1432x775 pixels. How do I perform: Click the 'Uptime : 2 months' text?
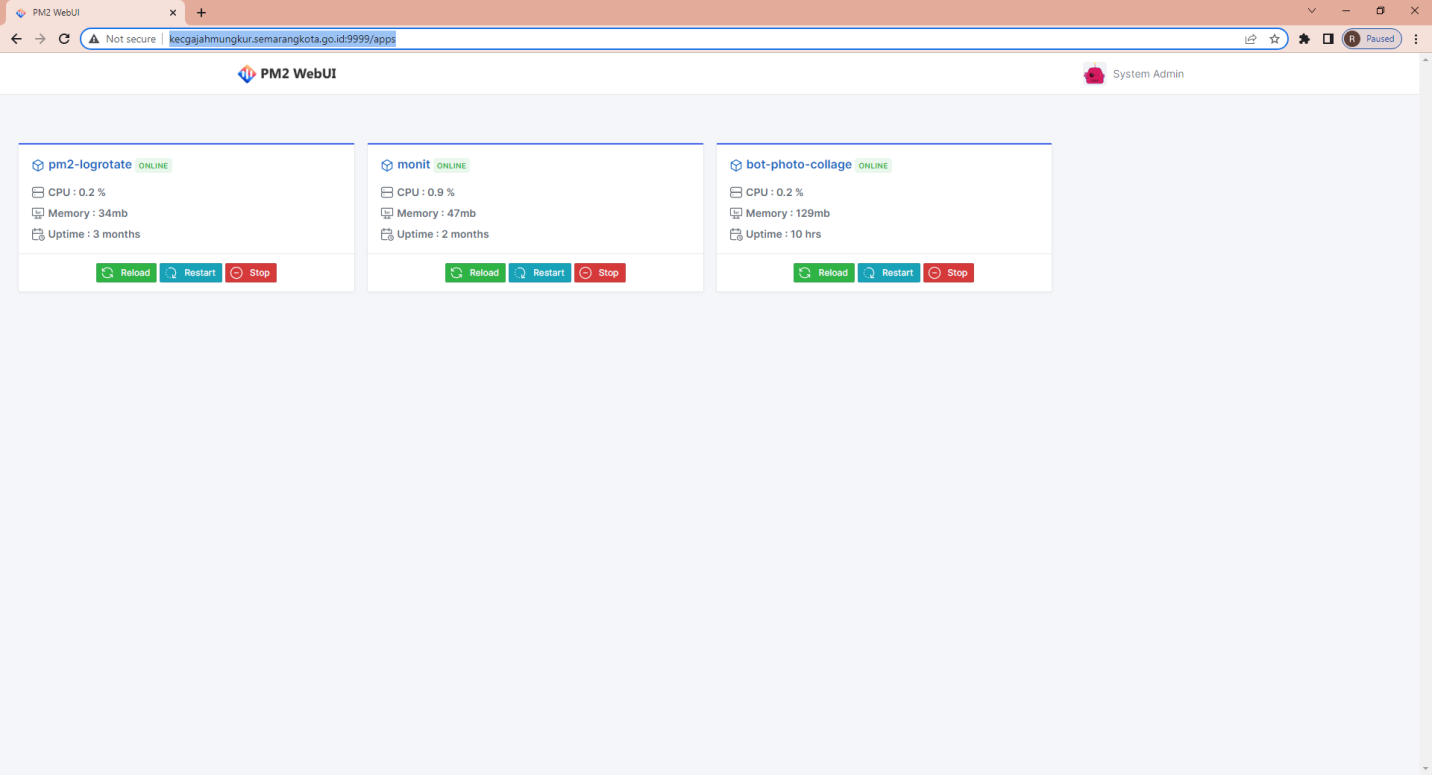click(x=443, y=234)
